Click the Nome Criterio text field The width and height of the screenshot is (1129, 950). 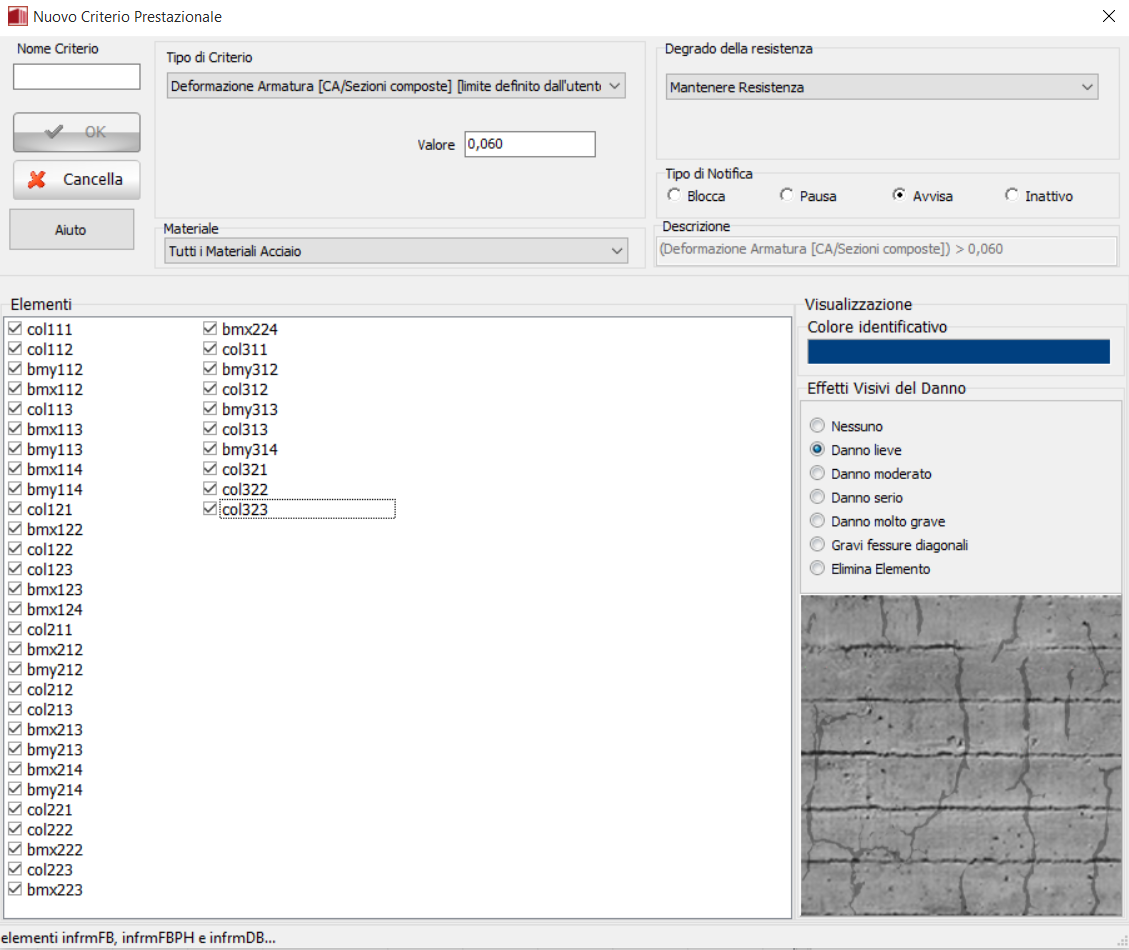[x=77, y=77]
